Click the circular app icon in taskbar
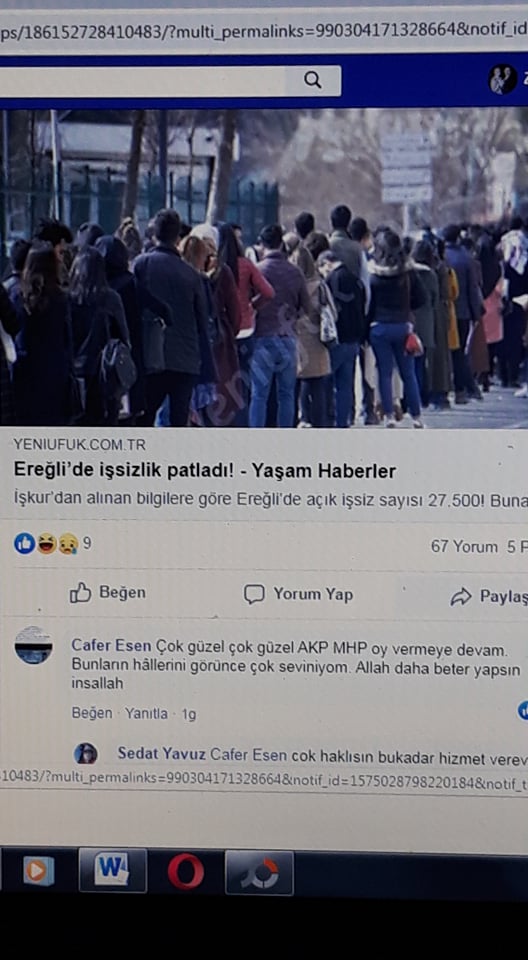Viewport: 528px width, 960px height. pyautogui.click(x=259, y=872)
